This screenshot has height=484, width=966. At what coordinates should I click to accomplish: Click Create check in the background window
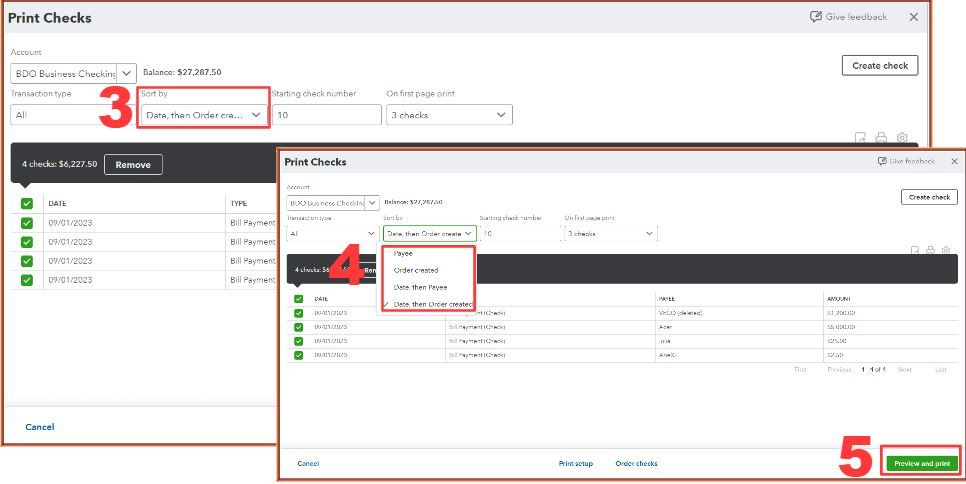point(880,65)
